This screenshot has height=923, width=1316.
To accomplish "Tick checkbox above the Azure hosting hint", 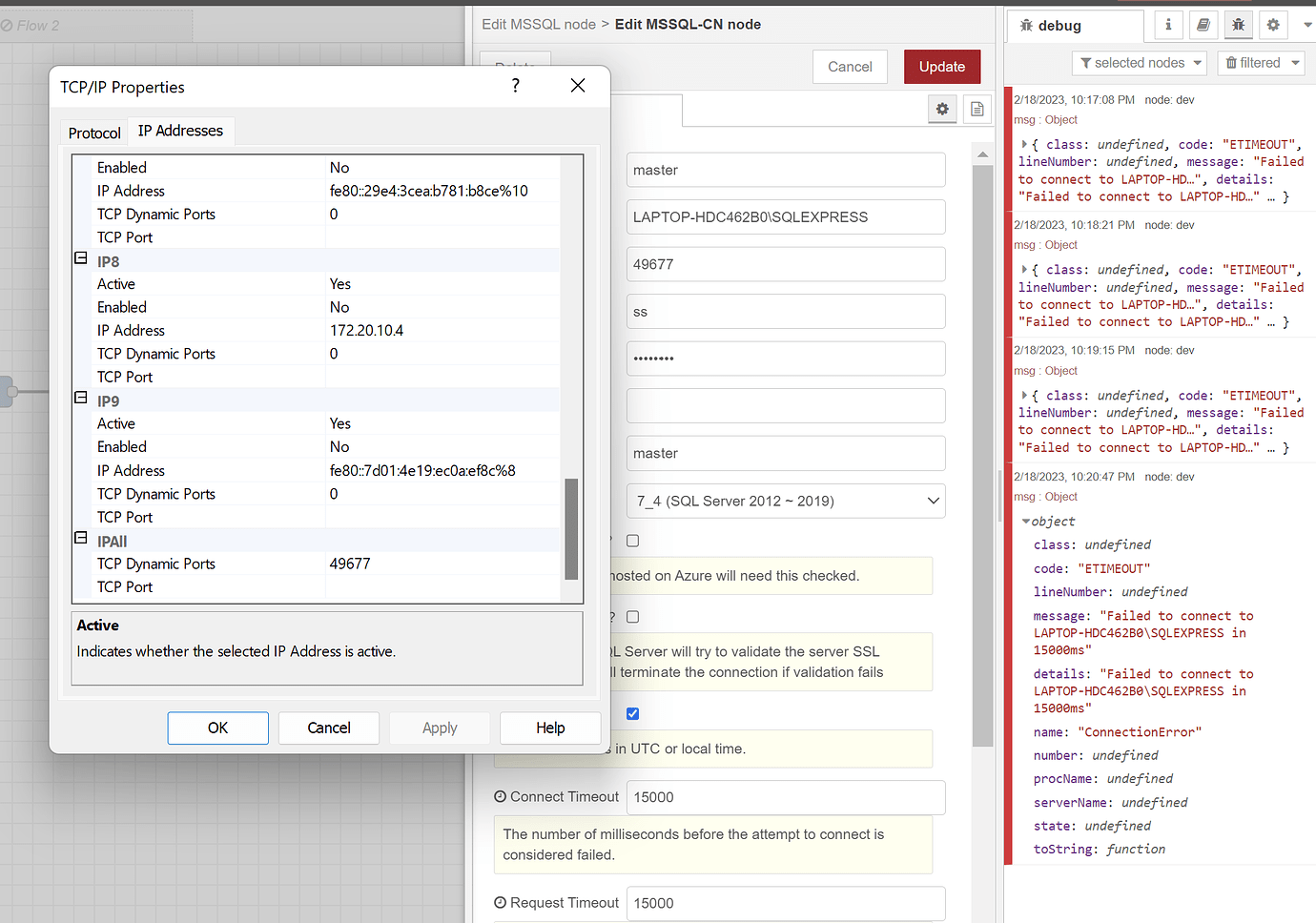I will [x=632, y=541].
